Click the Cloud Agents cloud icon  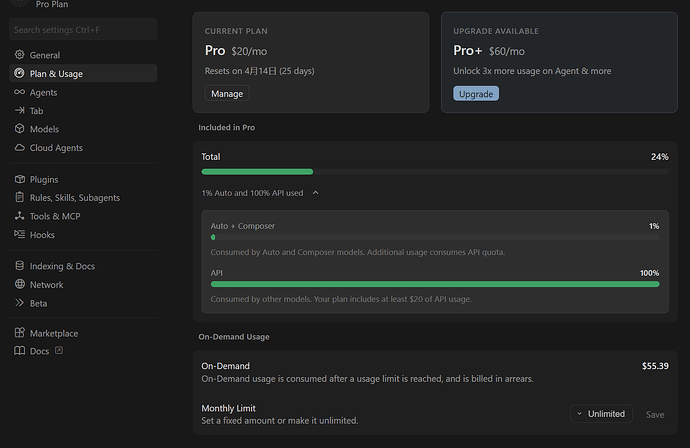coord(19,147)
